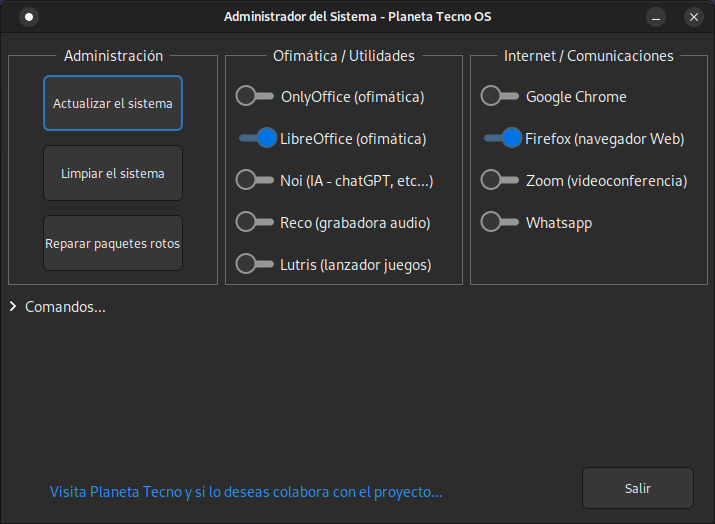Click the LibreOffice (ofimática) label text
Screen dimensions: 715x524
coord(353,139)
